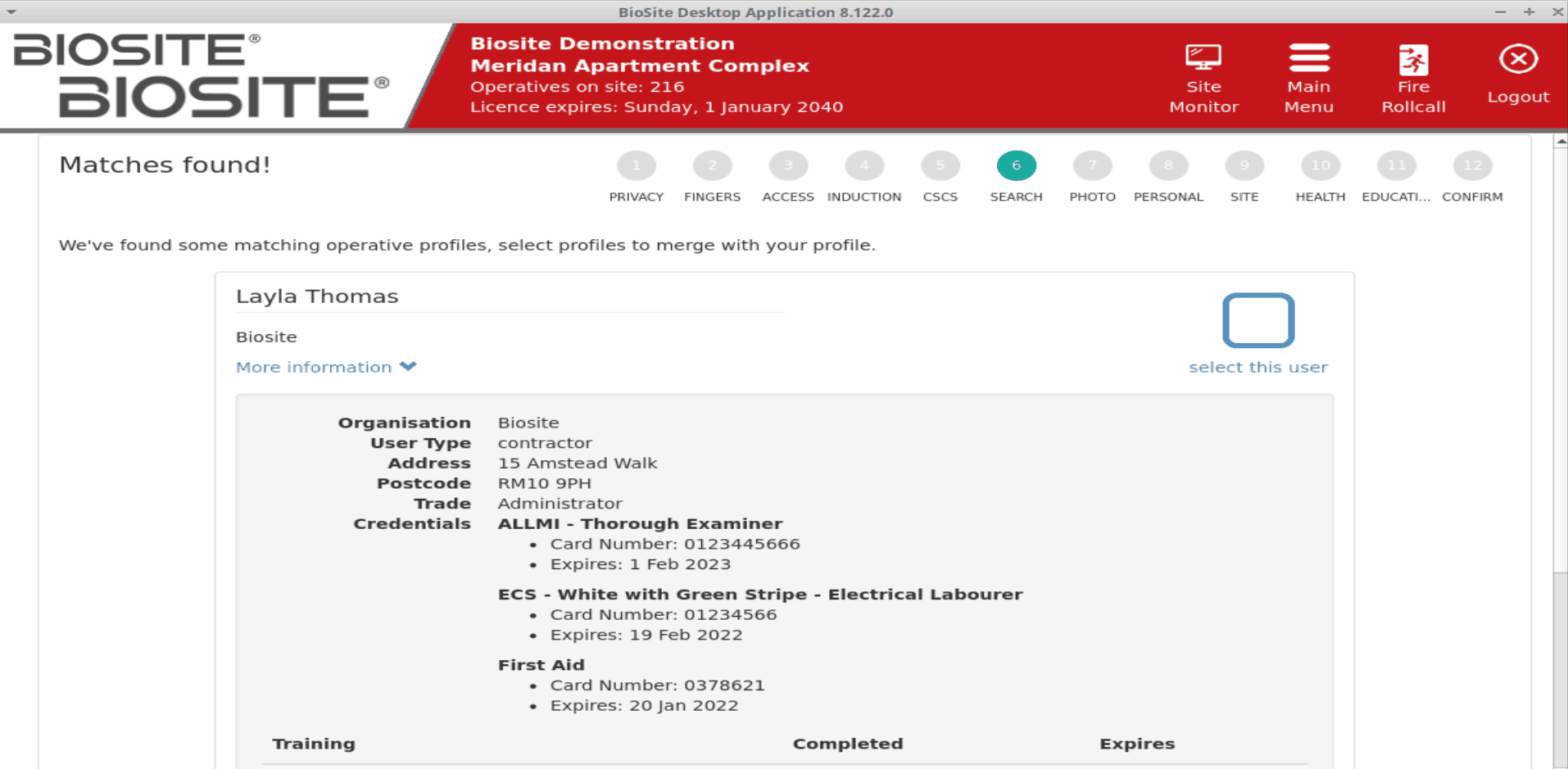Go to step 7 Photo circle
Screen dimensions: 1568x769
click(1092, 165)
